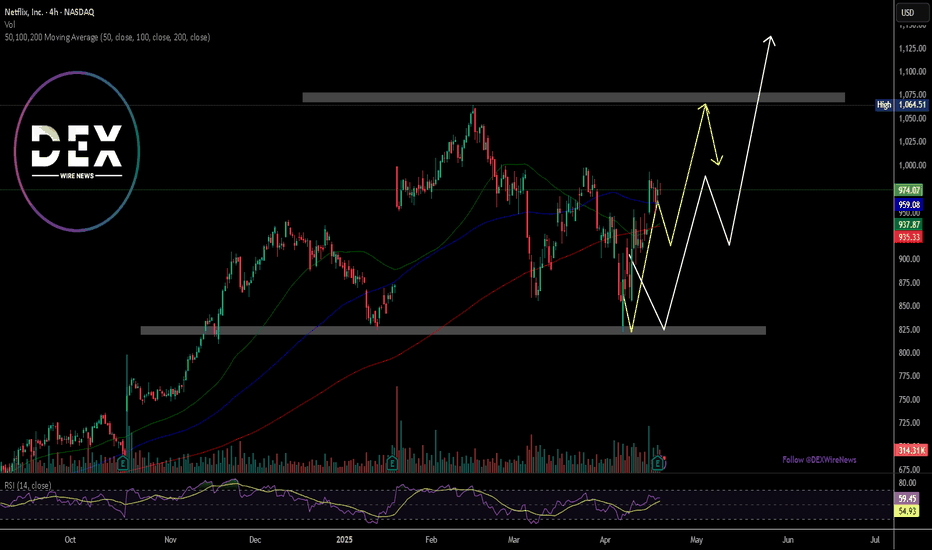Viewport: 932px width, 550px height.
Task: Click the 1,100.00 price scale tick
Action: [912, 71]
